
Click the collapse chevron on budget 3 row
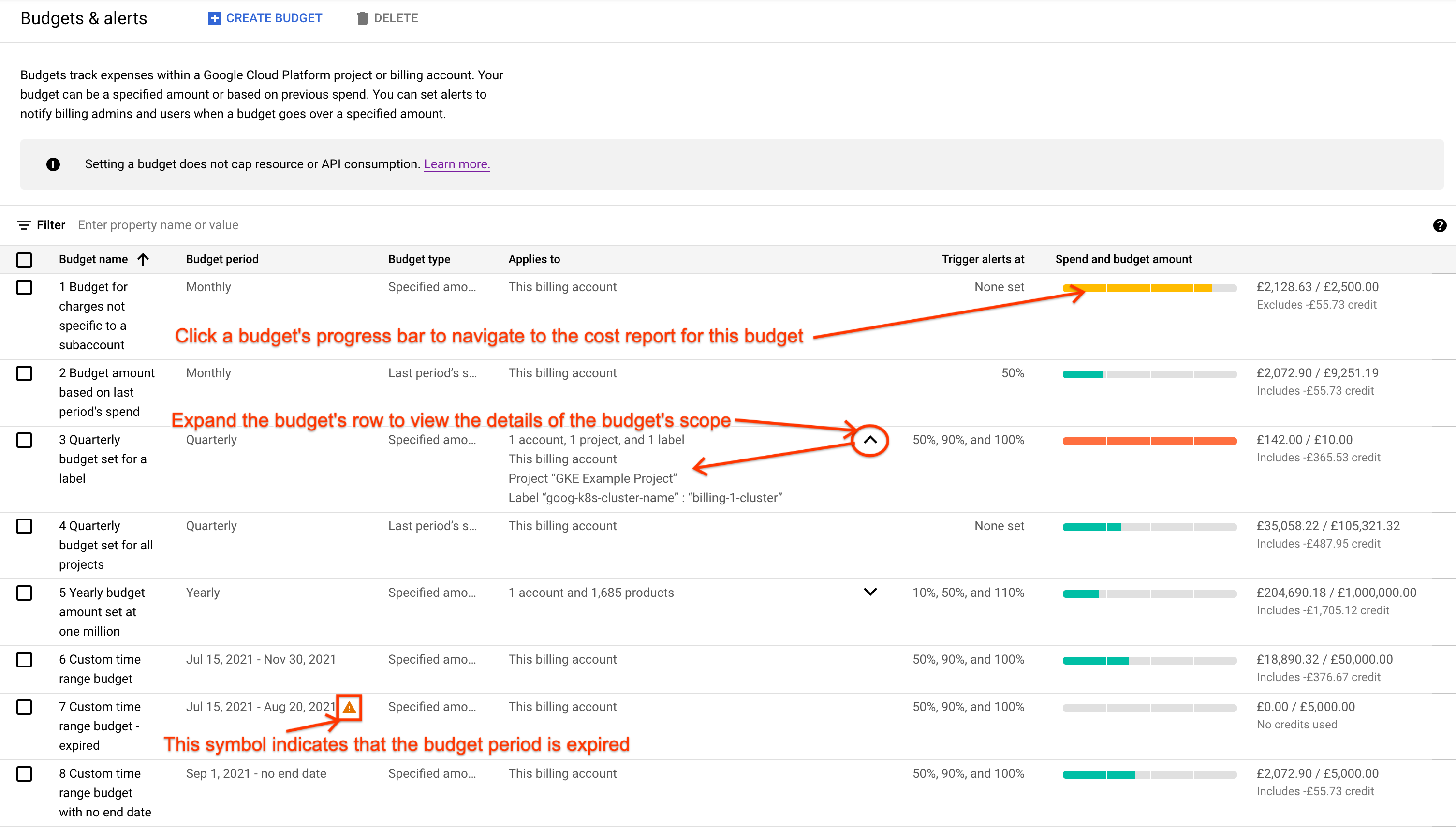(870, 440)
